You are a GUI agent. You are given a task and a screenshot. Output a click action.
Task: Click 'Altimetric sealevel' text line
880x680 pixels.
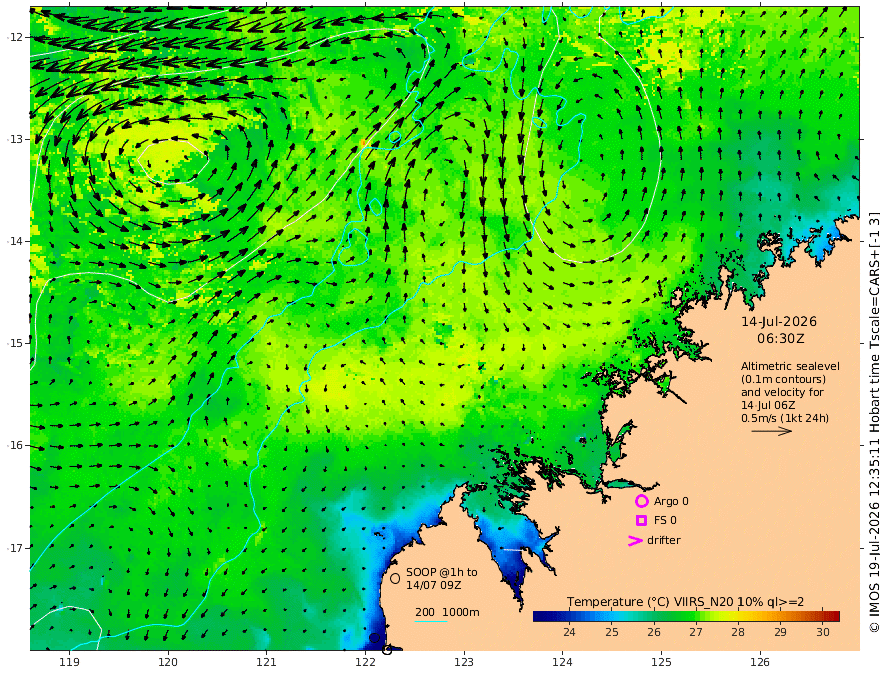pos(790,366)
